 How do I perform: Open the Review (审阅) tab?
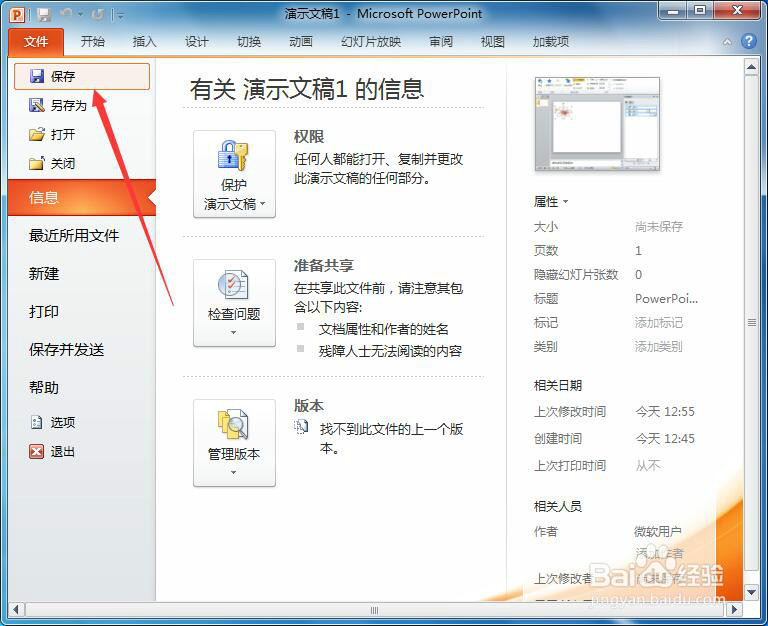point(441,42)
